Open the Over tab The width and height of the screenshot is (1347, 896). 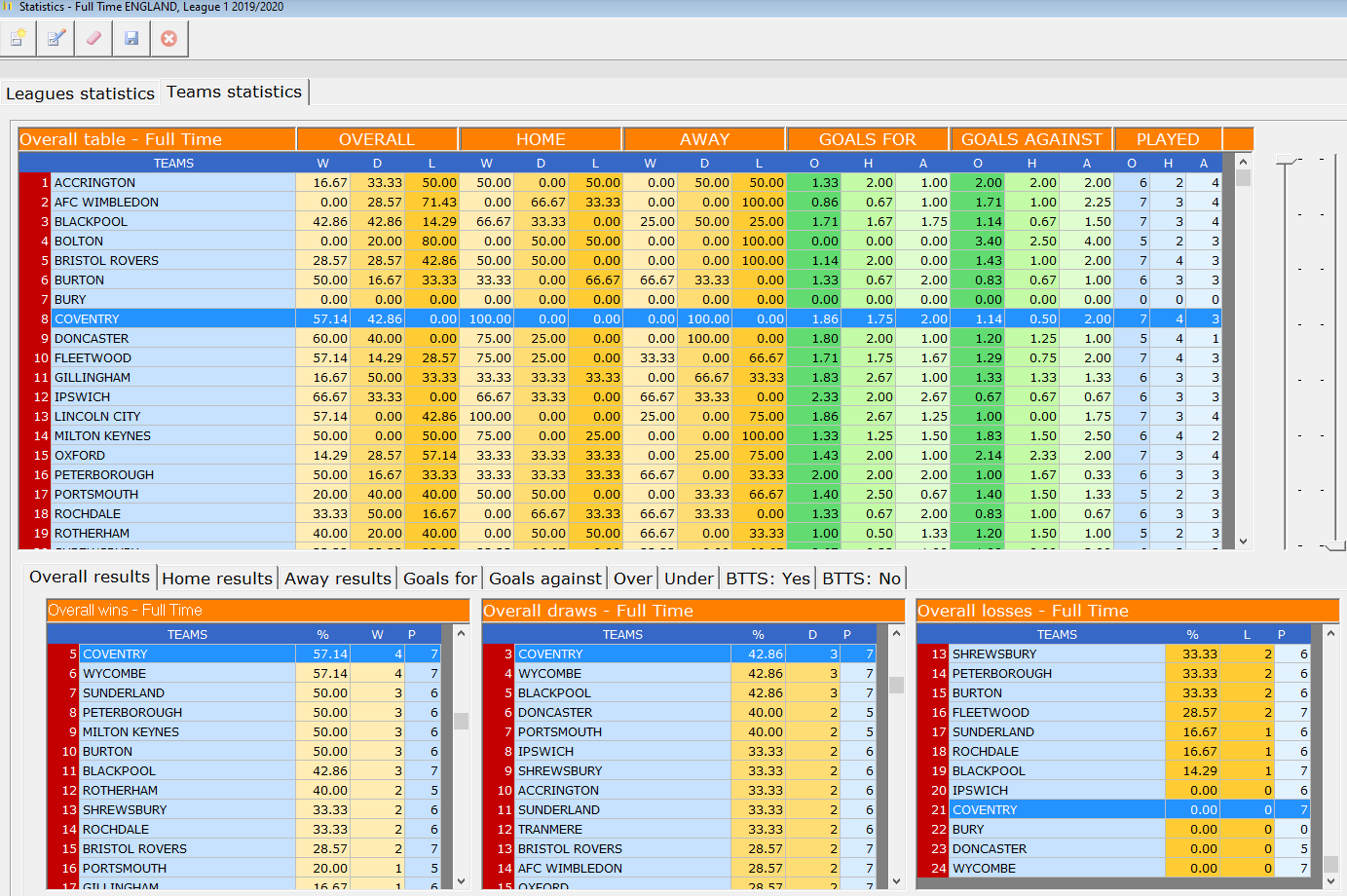point(633,579)
